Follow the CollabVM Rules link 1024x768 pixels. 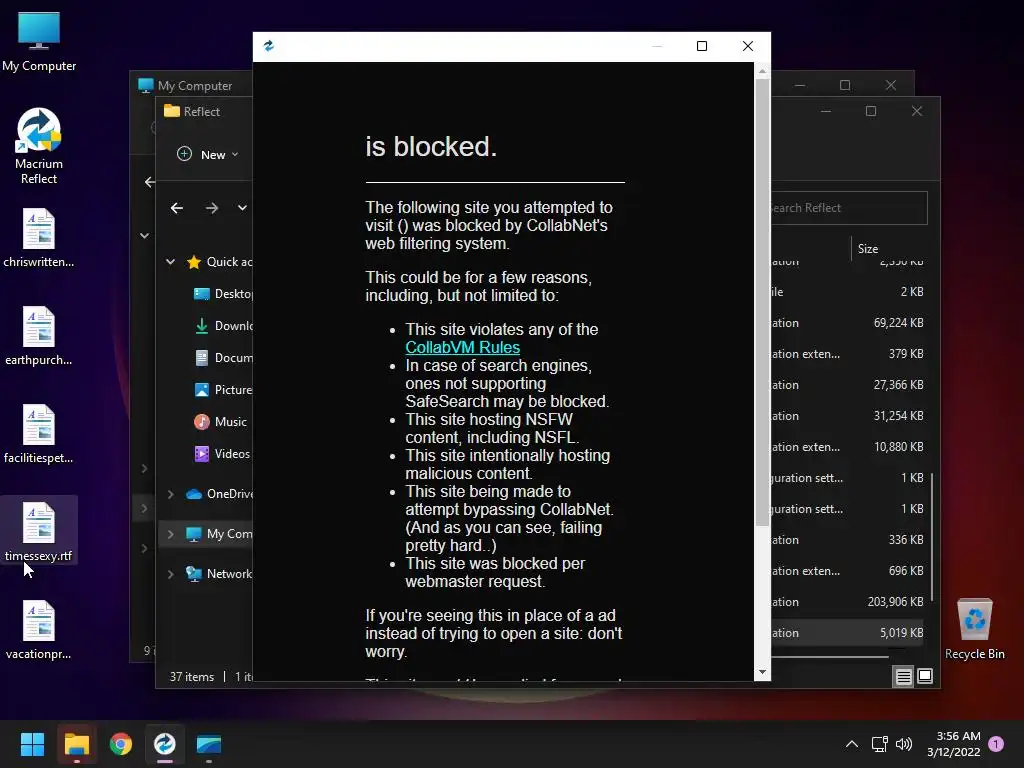462,347
